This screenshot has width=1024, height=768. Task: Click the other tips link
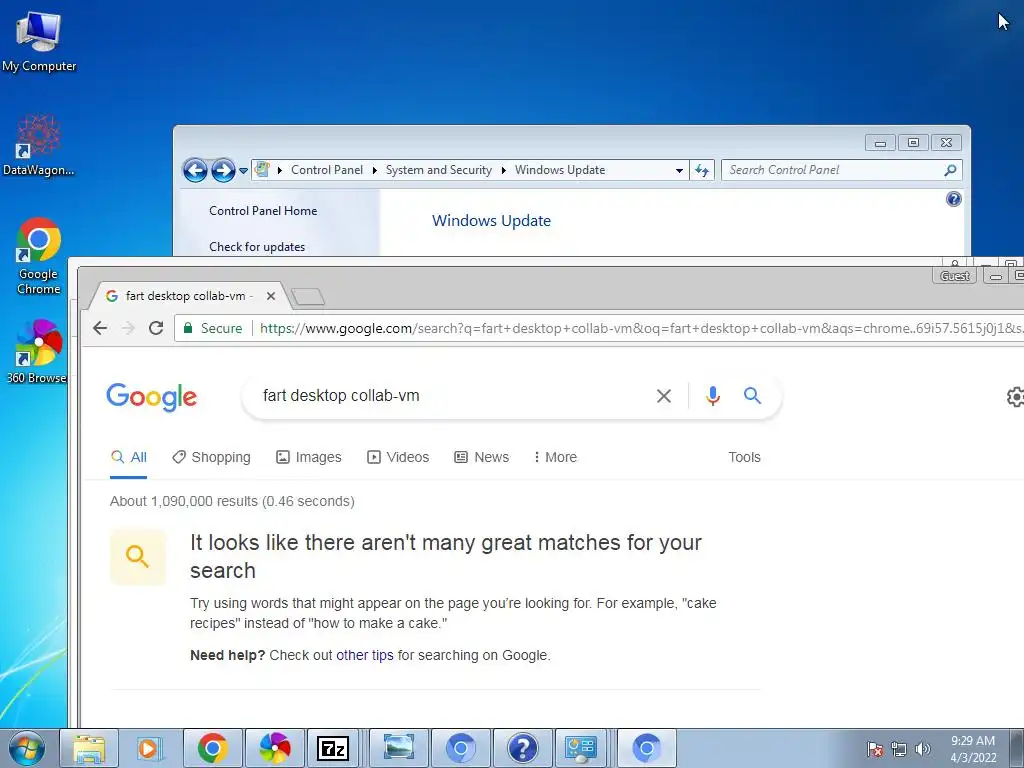364,655
